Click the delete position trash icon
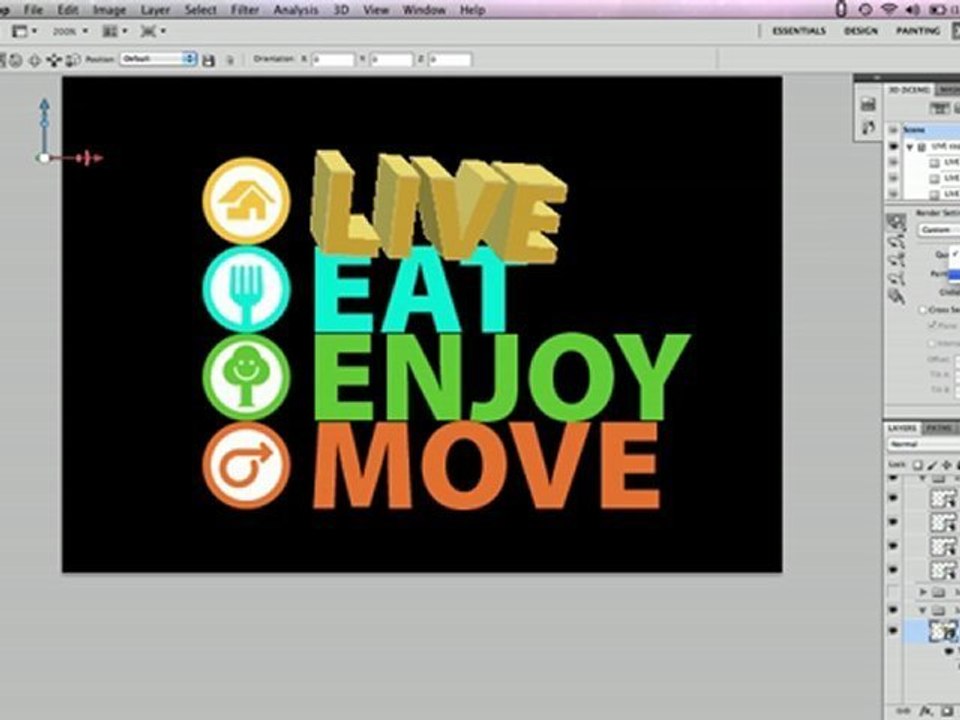The width and height of the screenshot is (960, 720). click(230, 60)
